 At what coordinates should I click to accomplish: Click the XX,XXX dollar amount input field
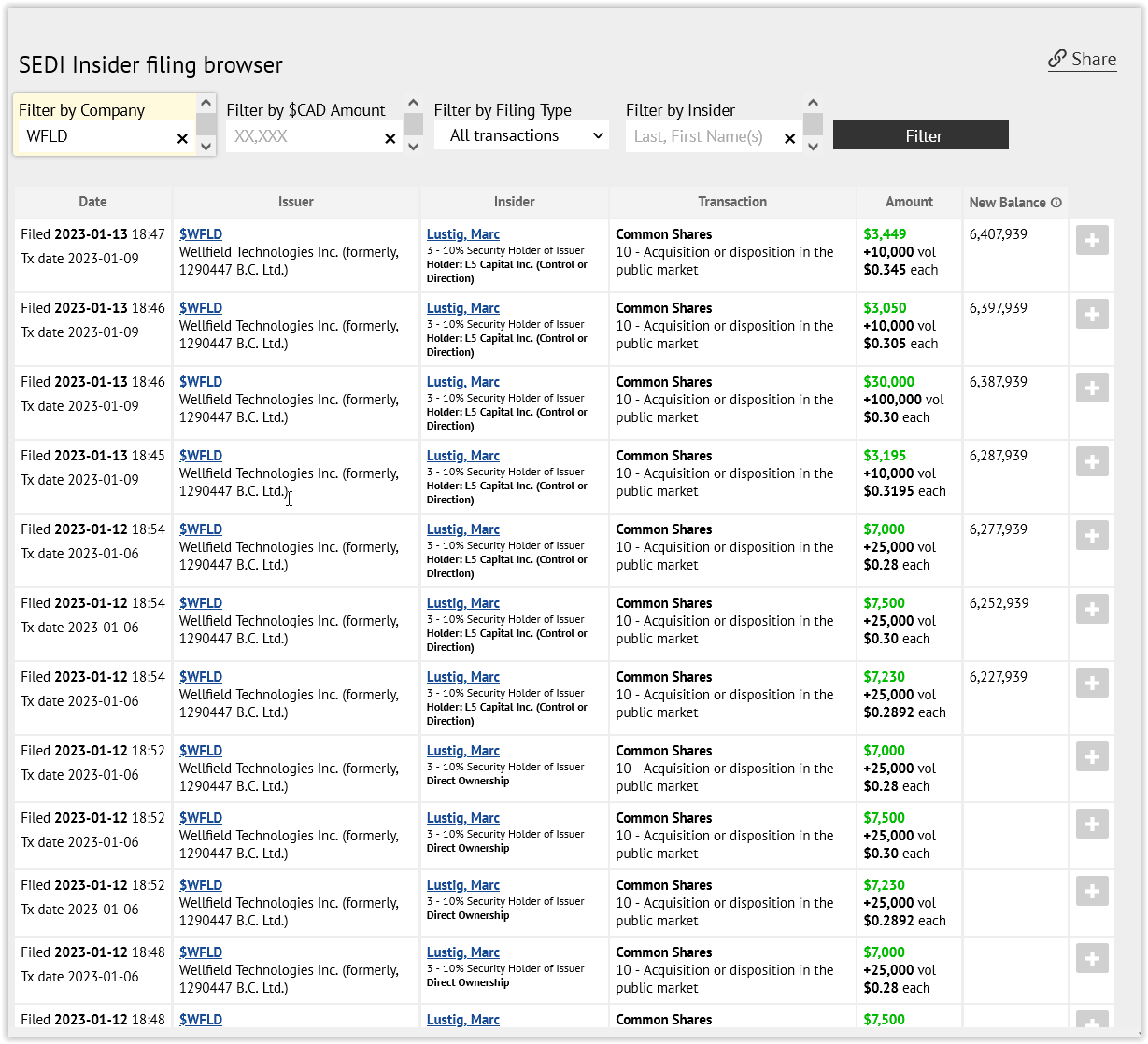click(x=308, y=136)
